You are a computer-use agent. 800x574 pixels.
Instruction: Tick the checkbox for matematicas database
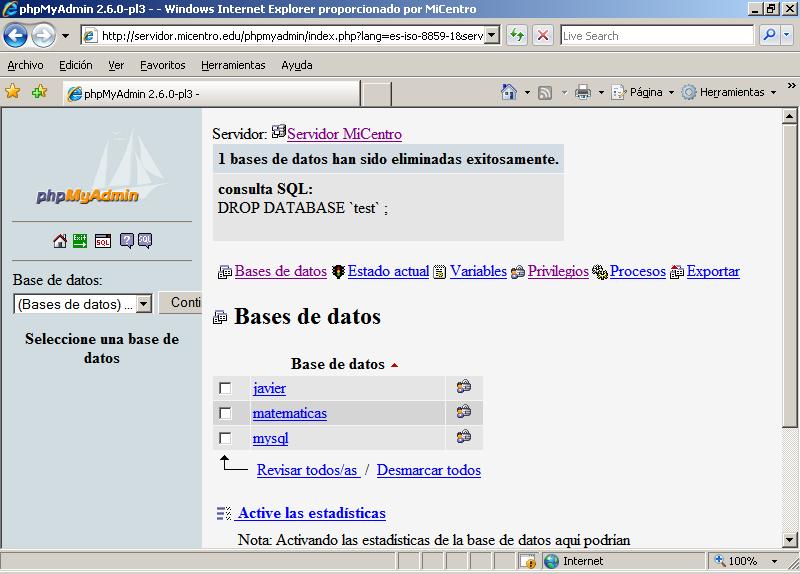[225, 413]
